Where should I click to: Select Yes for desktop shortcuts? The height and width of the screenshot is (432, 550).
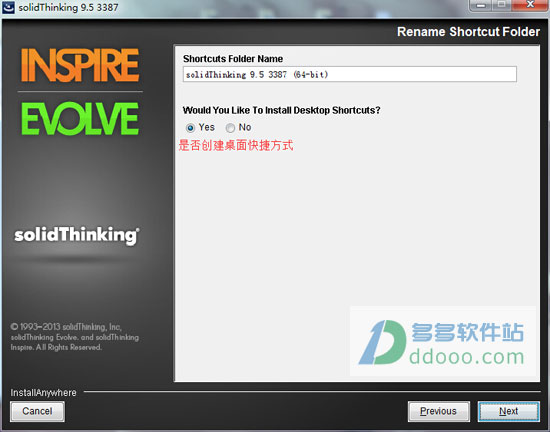pos(190,128)
